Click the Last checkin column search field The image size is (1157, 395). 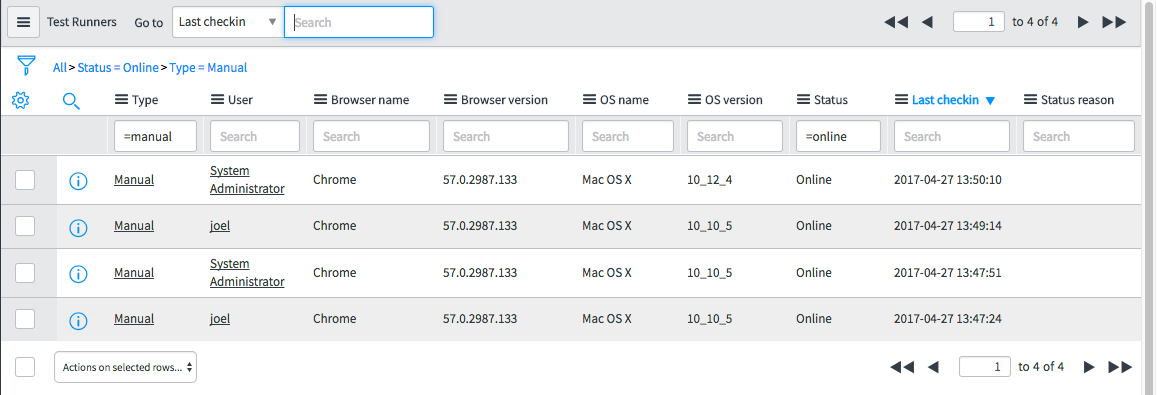(x=952, y=137)
